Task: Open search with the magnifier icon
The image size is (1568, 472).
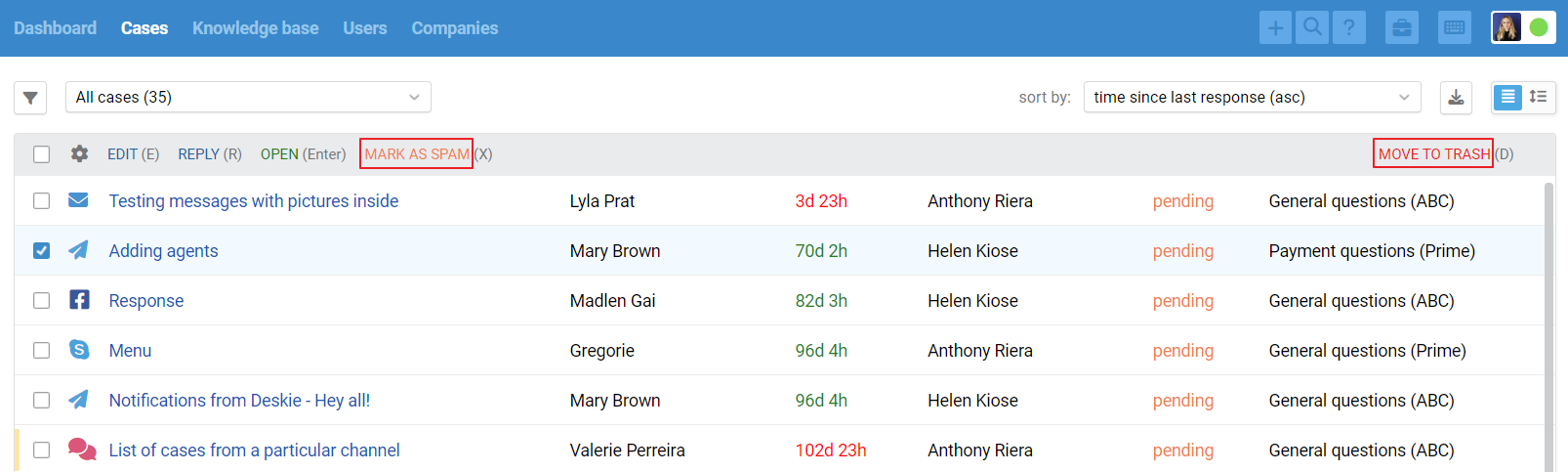Action: 1312,27
